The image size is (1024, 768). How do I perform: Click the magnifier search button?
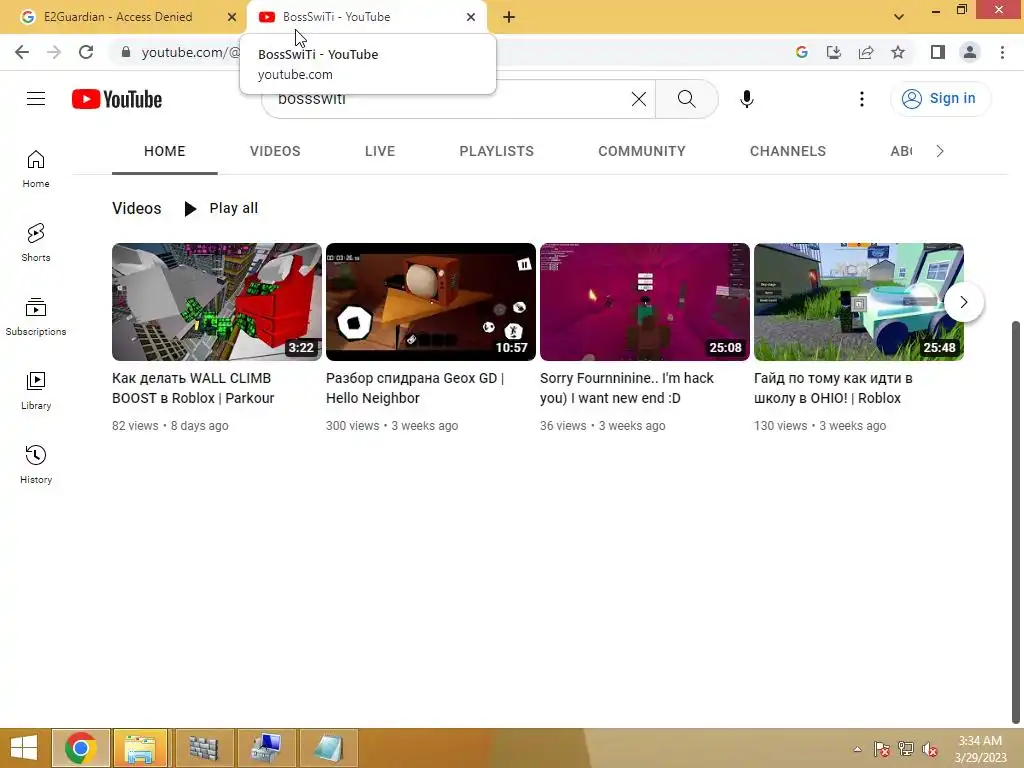pos(686,99)
